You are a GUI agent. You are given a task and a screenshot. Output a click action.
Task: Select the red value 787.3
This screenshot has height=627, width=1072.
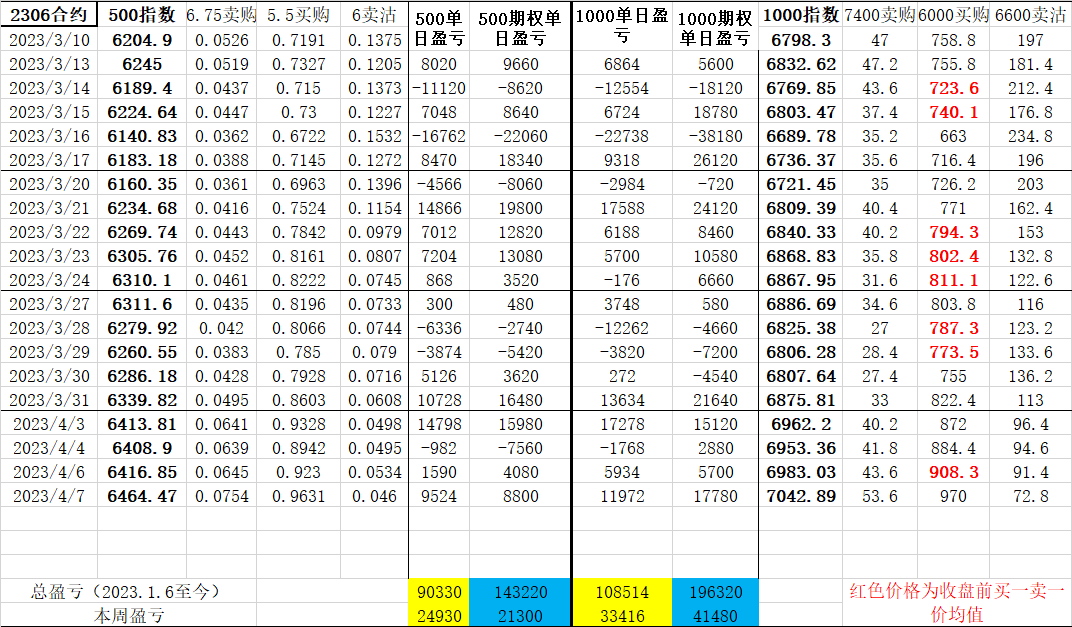coord(953,328)
